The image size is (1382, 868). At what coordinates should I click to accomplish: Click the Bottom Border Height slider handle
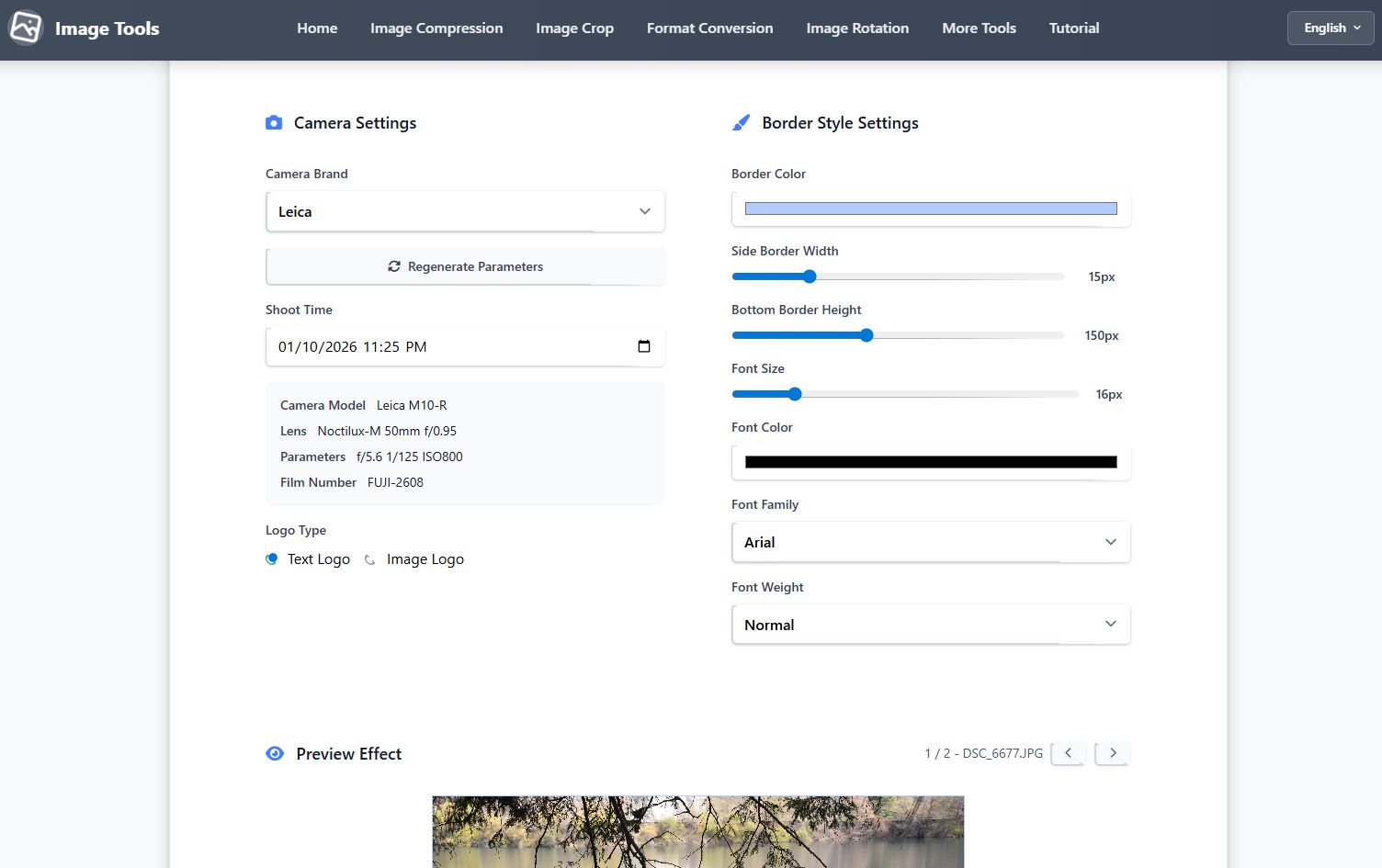[867, 335]
